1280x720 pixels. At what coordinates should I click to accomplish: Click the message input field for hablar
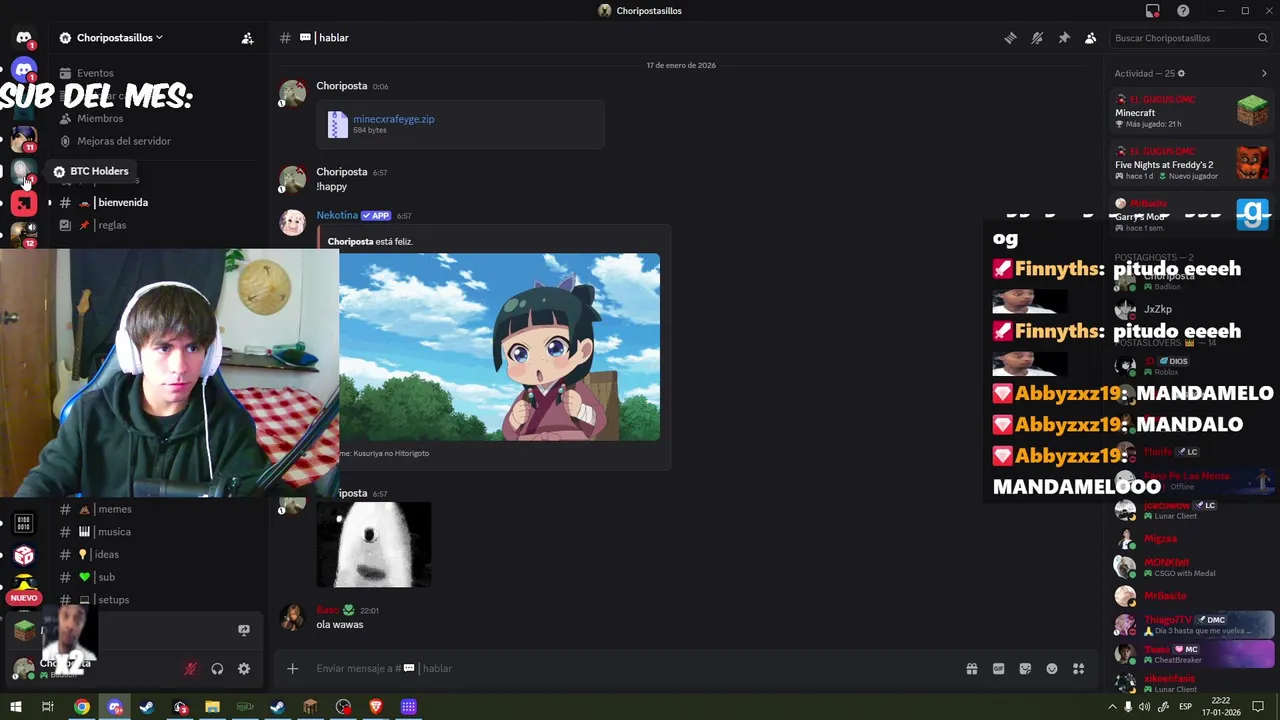(x=630, y=668)
